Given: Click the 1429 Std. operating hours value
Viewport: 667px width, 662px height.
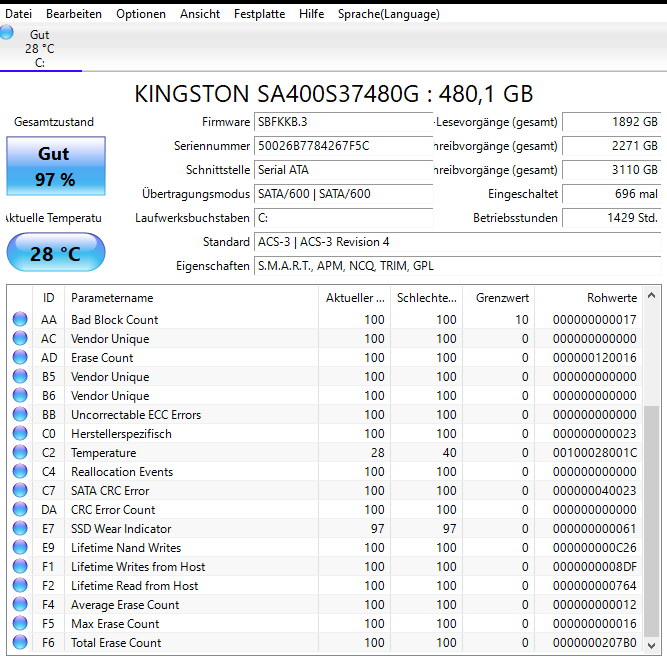Looking at the screenshot, I should pos(612,218).
